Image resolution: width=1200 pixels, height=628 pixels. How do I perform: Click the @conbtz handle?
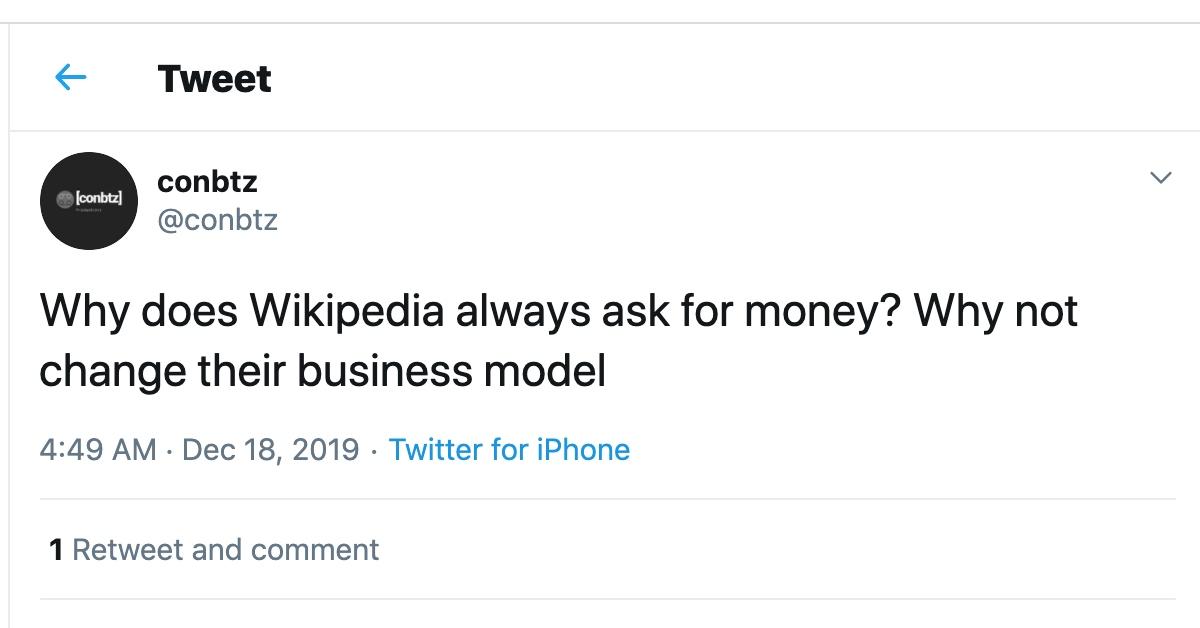click(217, 221)
